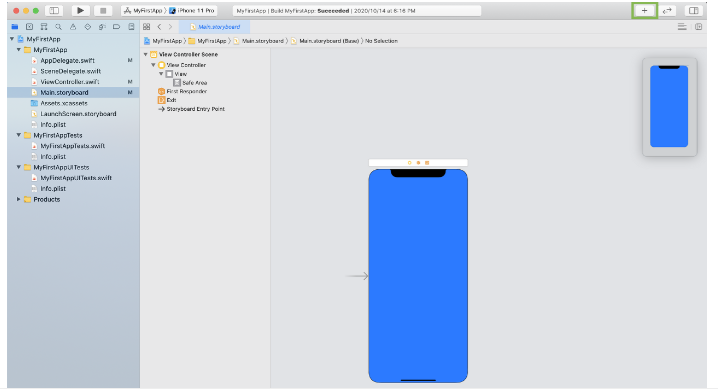Add an editor on the right
718x391 pixels.
point(698,27)
